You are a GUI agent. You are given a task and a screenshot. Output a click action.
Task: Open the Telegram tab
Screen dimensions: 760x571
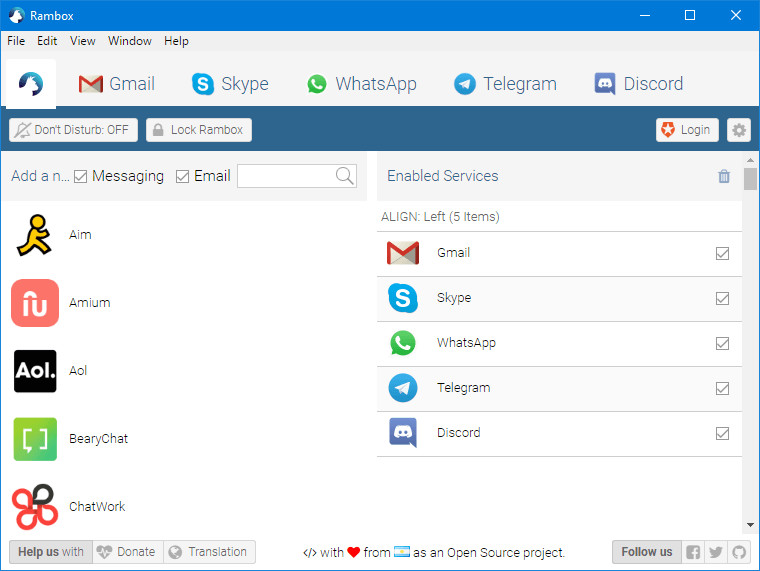505,84
